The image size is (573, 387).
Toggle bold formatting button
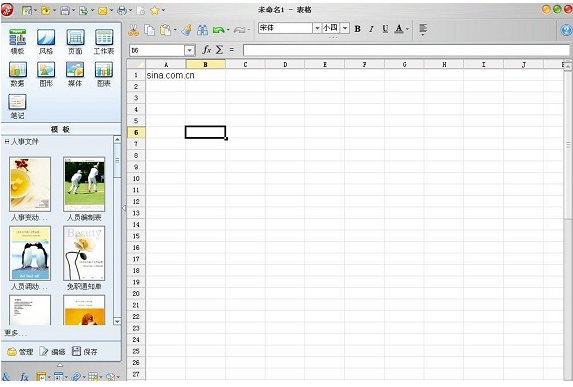(357, 29)
